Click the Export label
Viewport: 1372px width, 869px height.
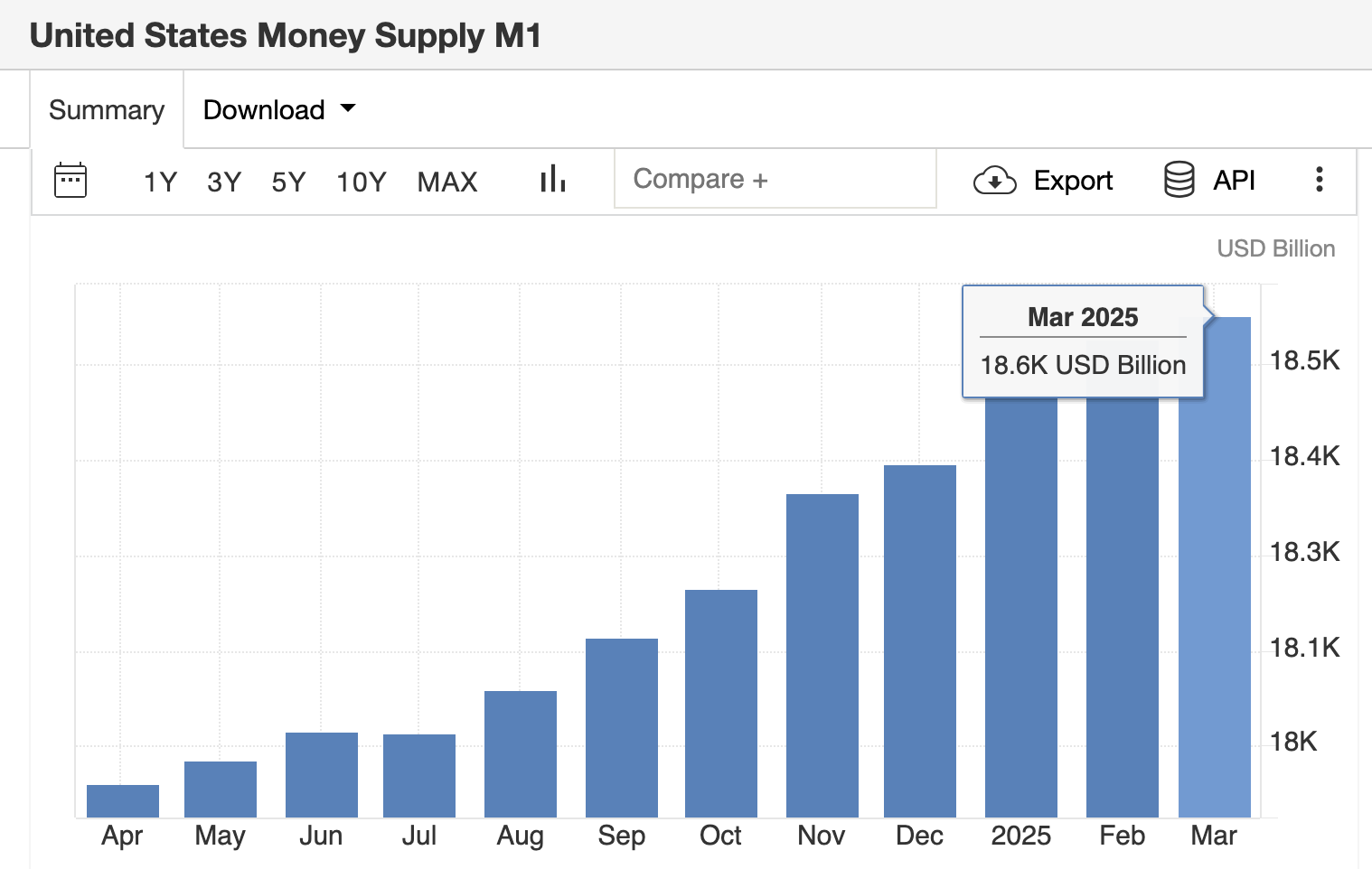click(1073, 181)
